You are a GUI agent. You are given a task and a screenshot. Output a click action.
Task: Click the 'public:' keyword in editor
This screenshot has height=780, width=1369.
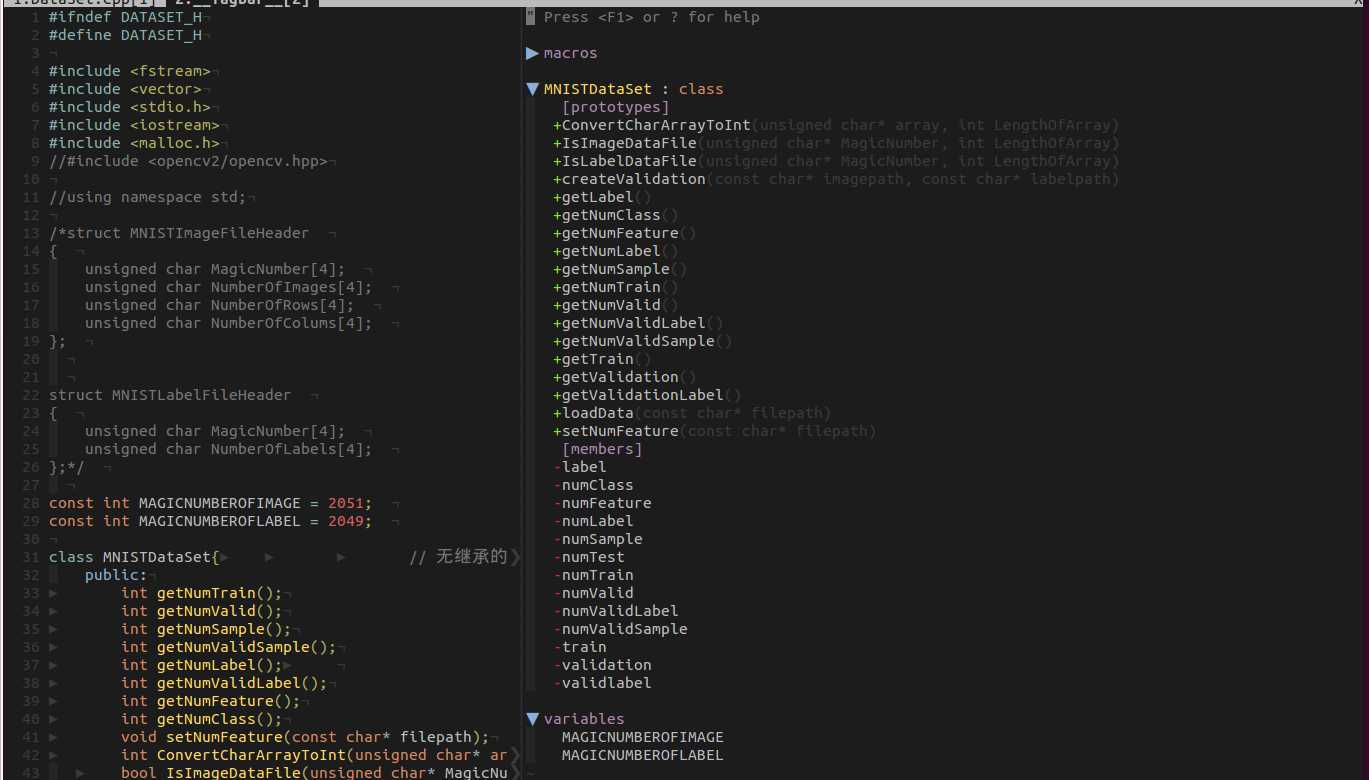point(116,575)
